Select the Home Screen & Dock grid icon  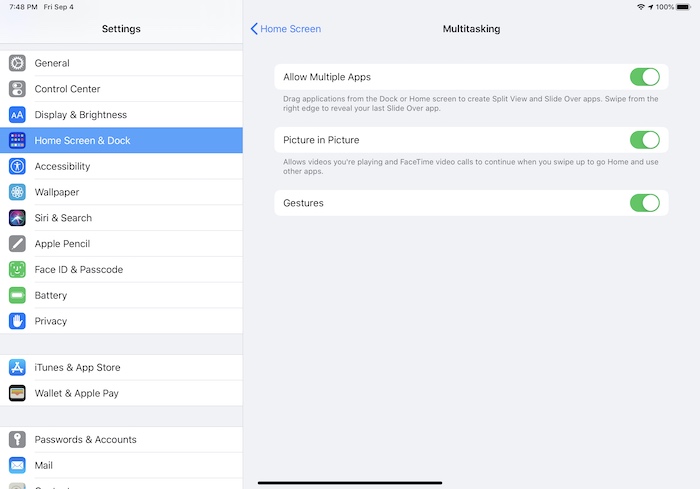[17, 140]
